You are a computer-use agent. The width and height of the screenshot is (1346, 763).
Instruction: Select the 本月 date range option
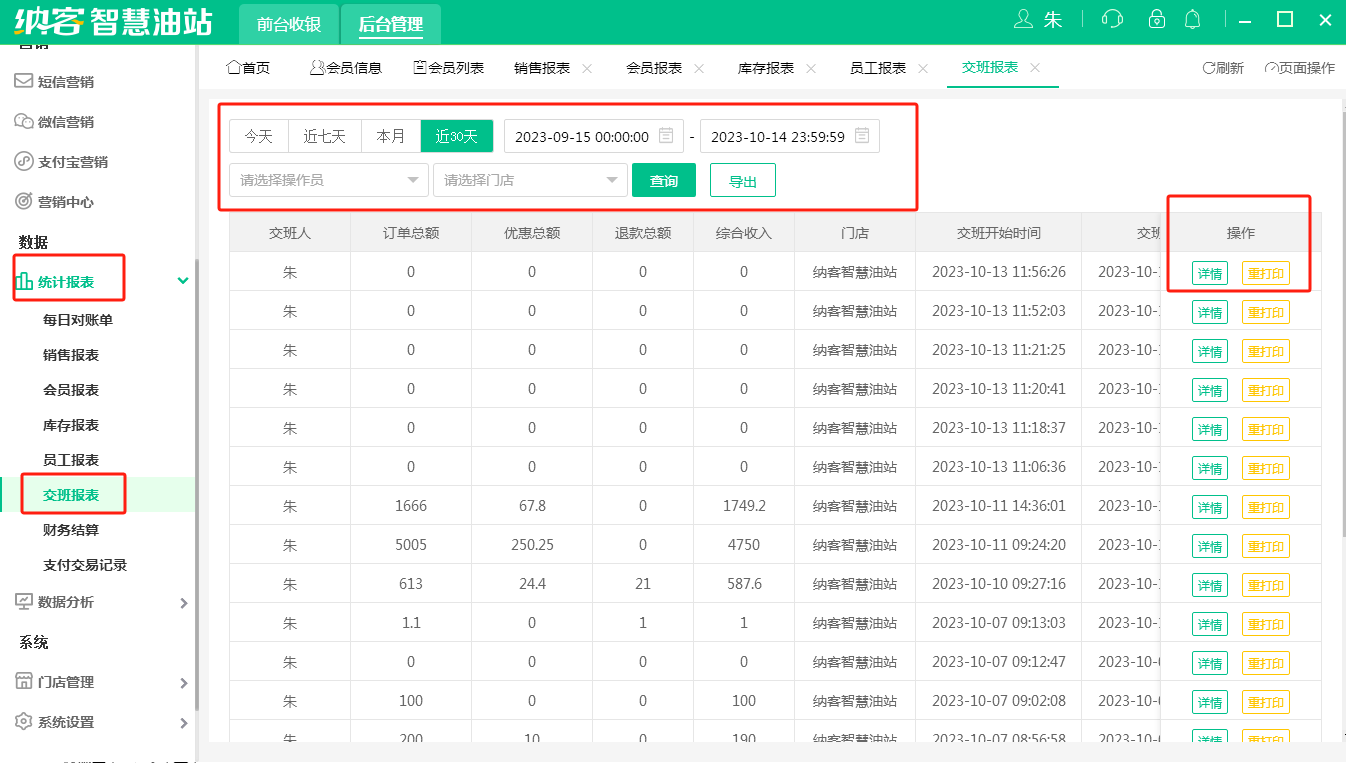coord(391,136)
